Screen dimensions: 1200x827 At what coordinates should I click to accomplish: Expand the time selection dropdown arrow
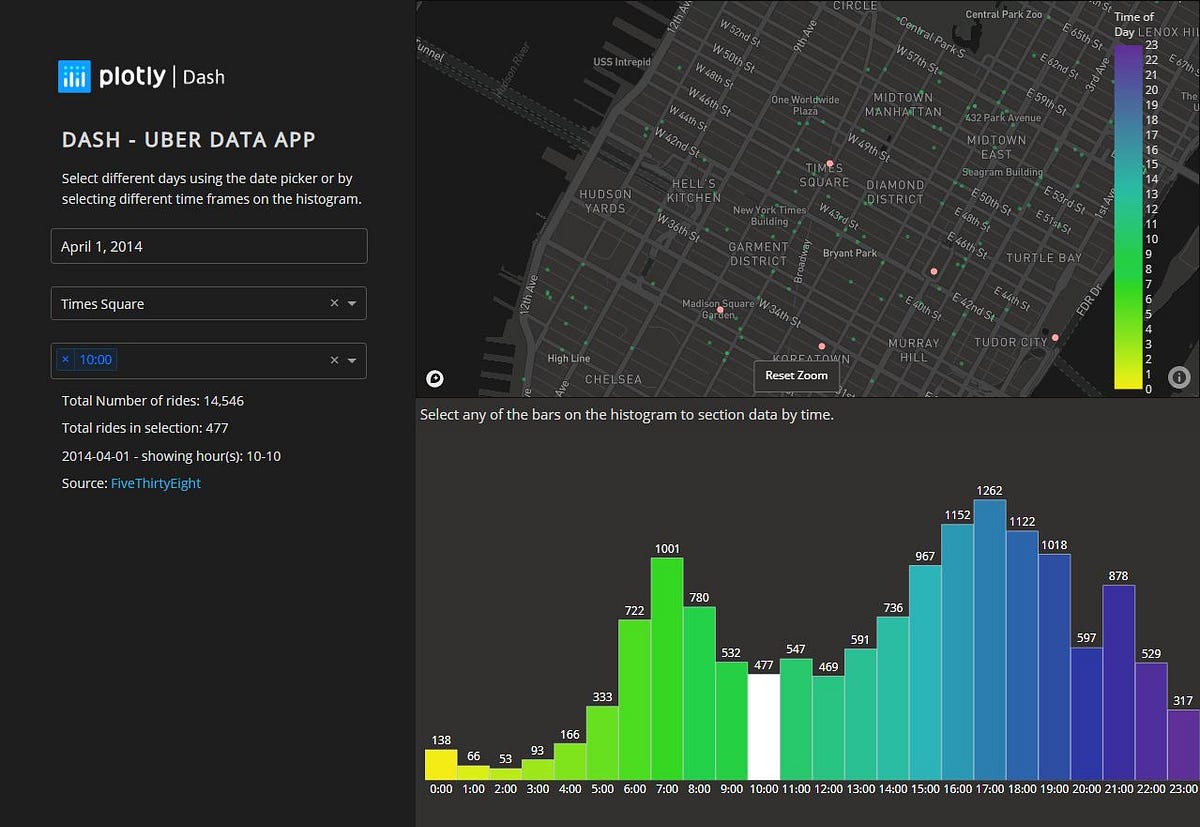pyautogui.click(x=352, y=360)
